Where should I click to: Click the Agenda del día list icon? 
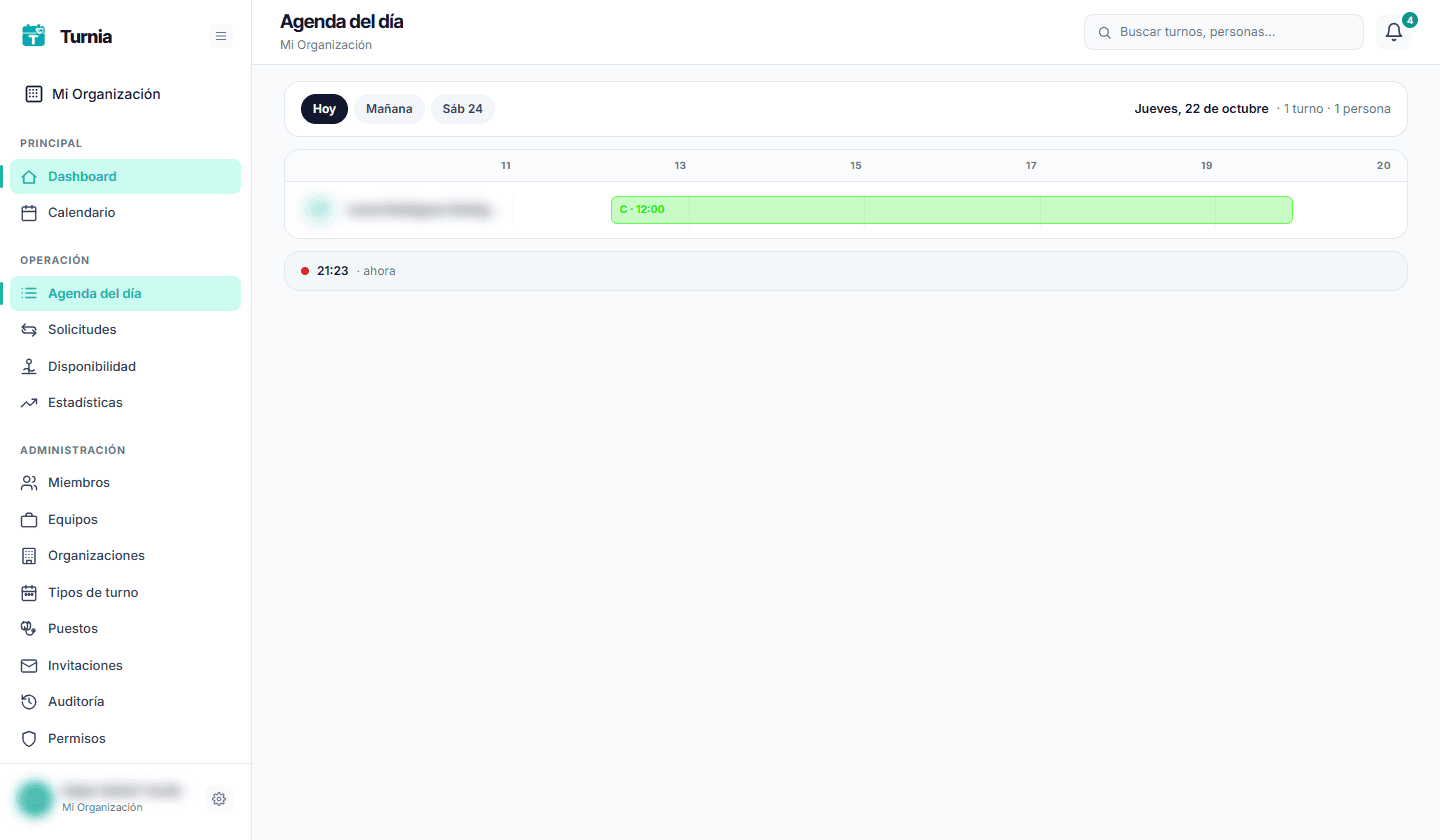pos(29,294)
